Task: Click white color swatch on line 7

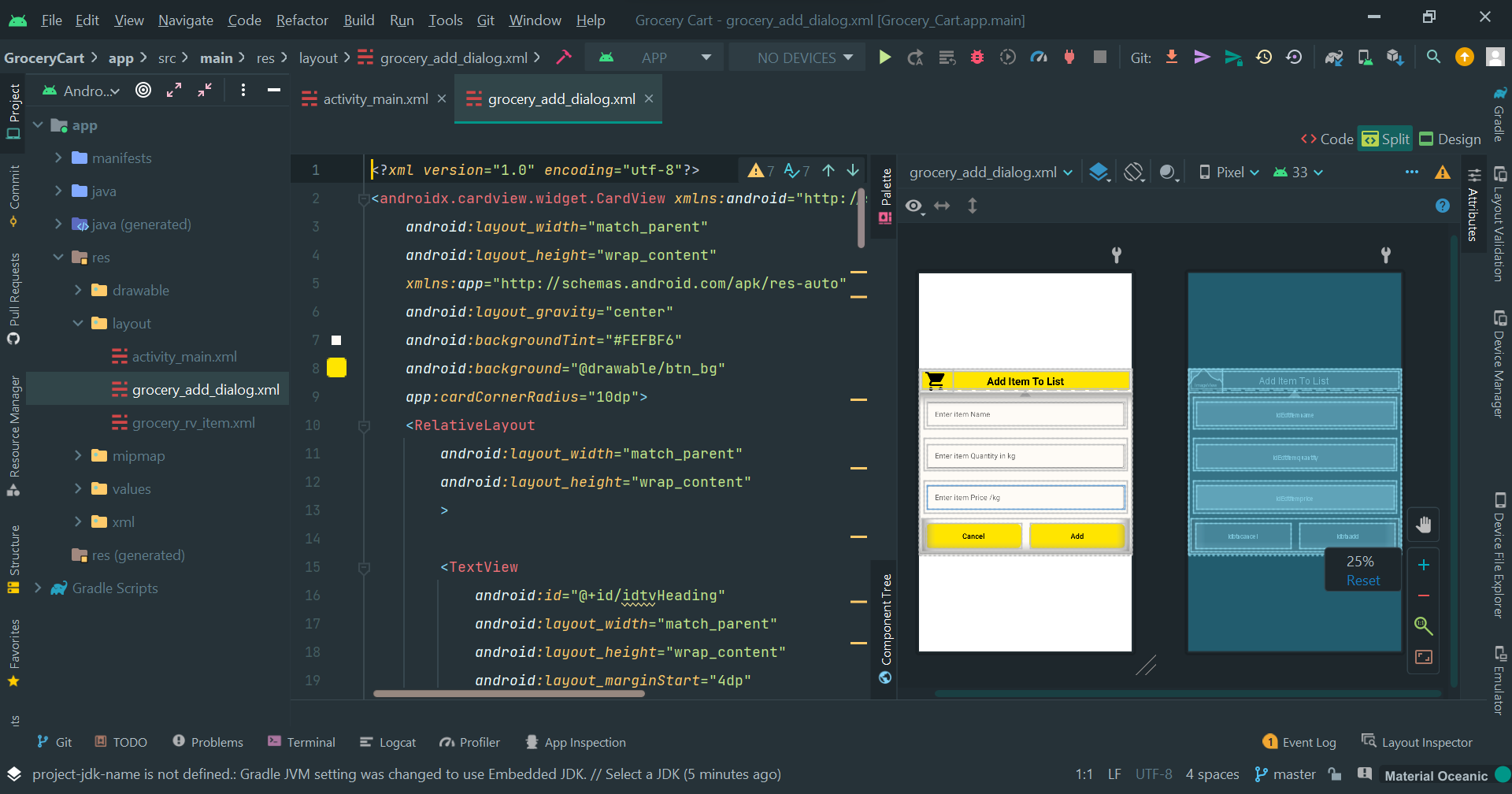Action: 336,340
